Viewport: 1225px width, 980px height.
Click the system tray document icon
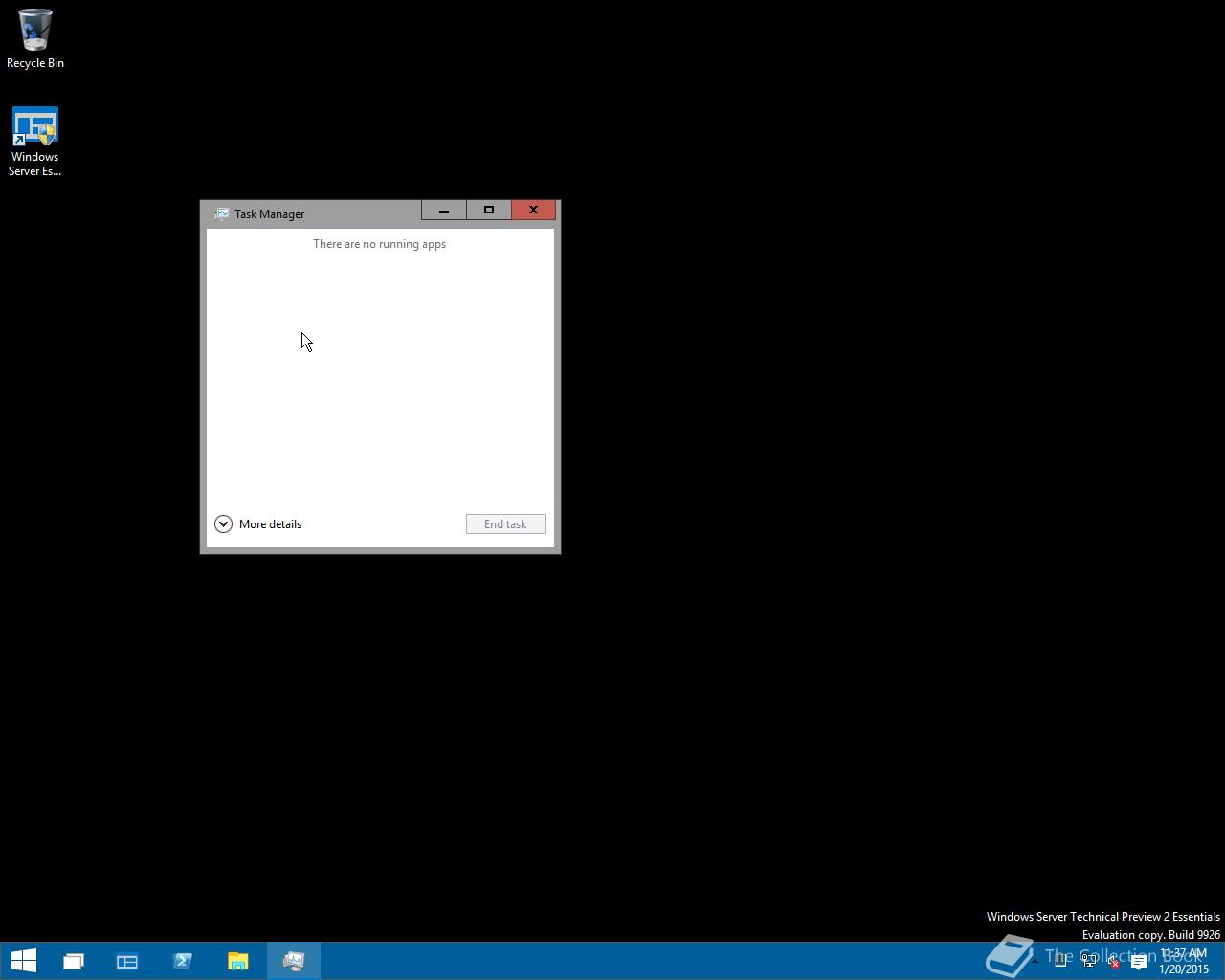point(1060,962)
